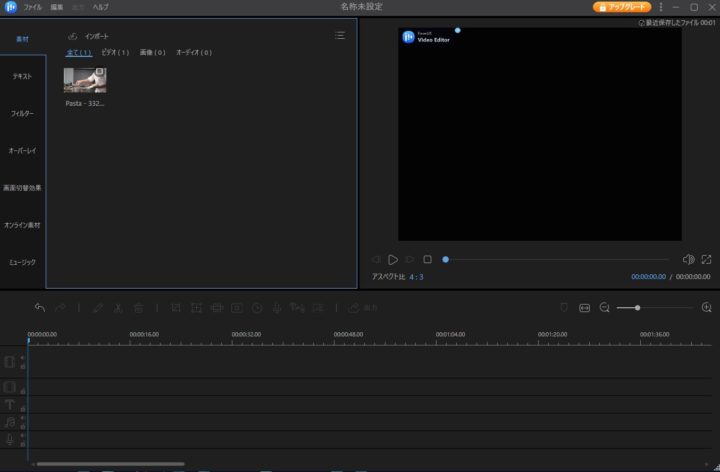
Task: Click the Stop button under the preview
Action: [427, 259]
